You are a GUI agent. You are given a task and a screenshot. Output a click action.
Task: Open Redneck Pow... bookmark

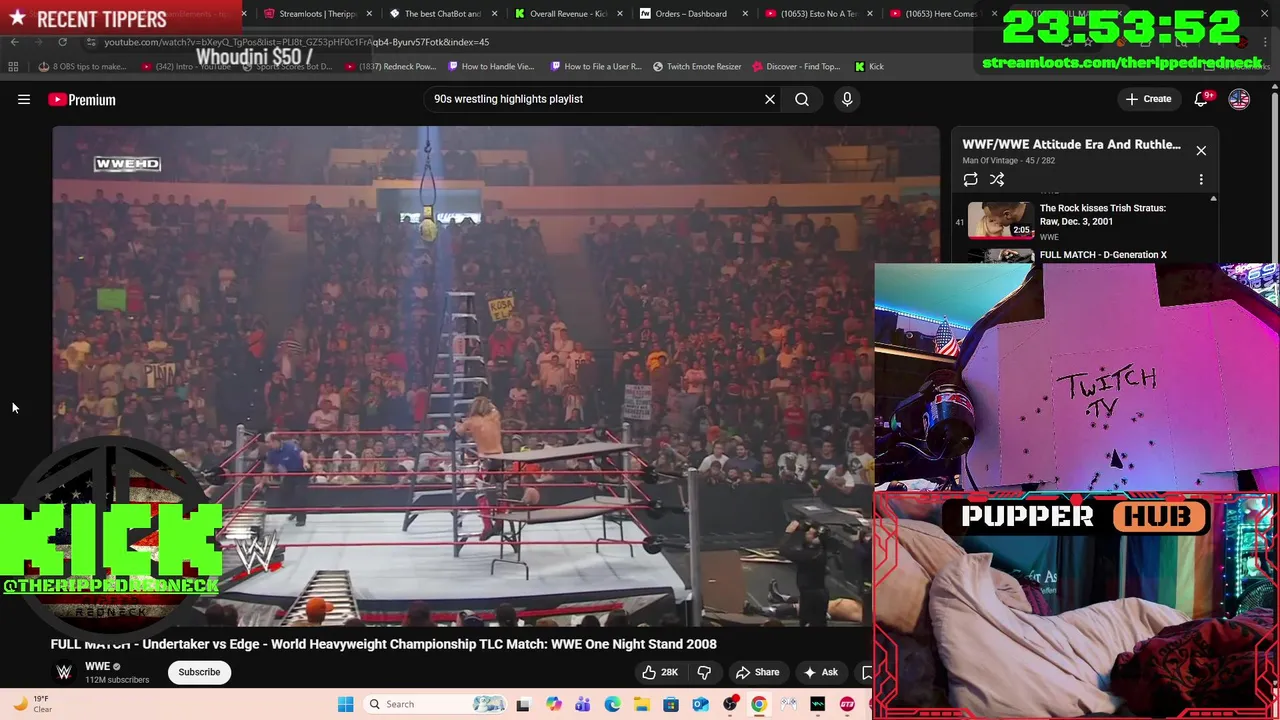[390, 67]
